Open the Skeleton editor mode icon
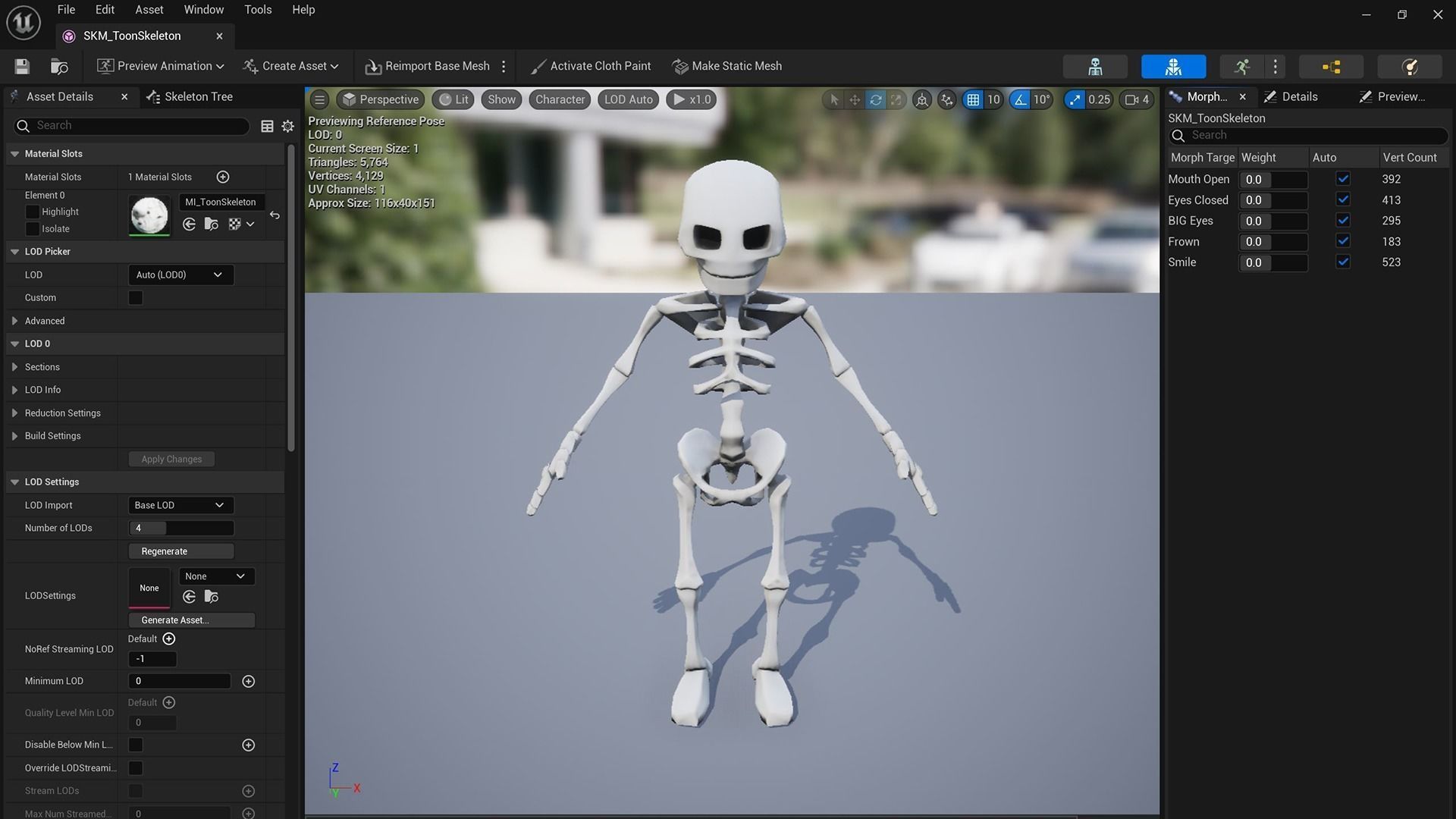This screenshot has height=819, width=1456. point(1095,67)
